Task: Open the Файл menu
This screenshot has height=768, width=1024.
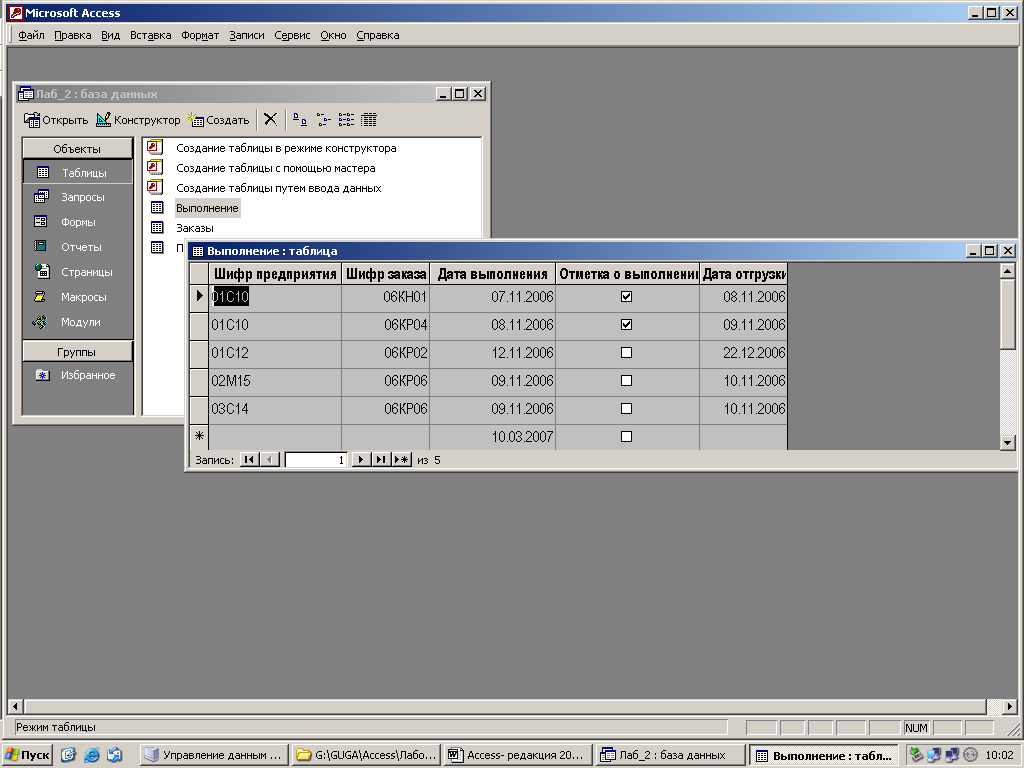Action: [x=31, y=35]
